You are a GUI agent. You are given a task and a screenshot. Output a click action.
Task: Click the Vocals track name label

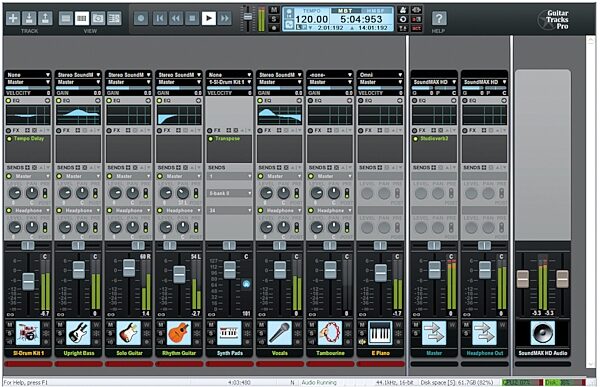280,353
